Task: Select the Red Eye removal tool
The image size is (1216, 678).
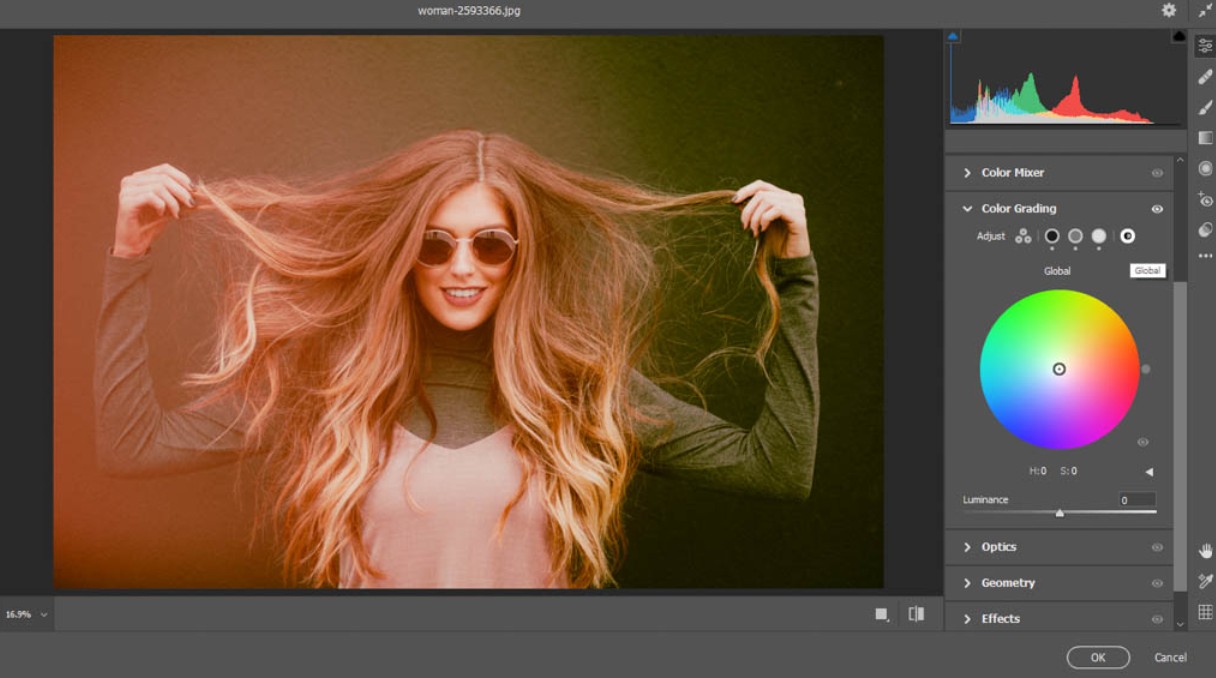Action: click(1205, 199)
